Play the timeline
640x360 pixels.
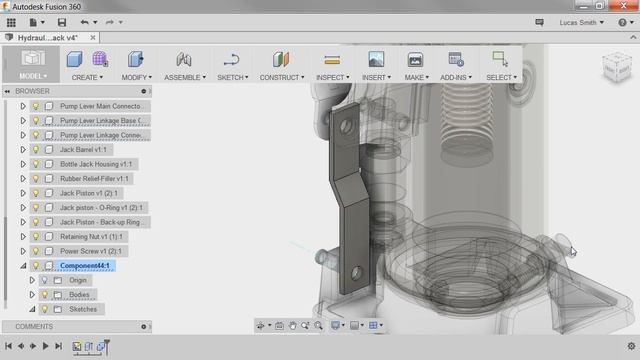pos(46,346)
